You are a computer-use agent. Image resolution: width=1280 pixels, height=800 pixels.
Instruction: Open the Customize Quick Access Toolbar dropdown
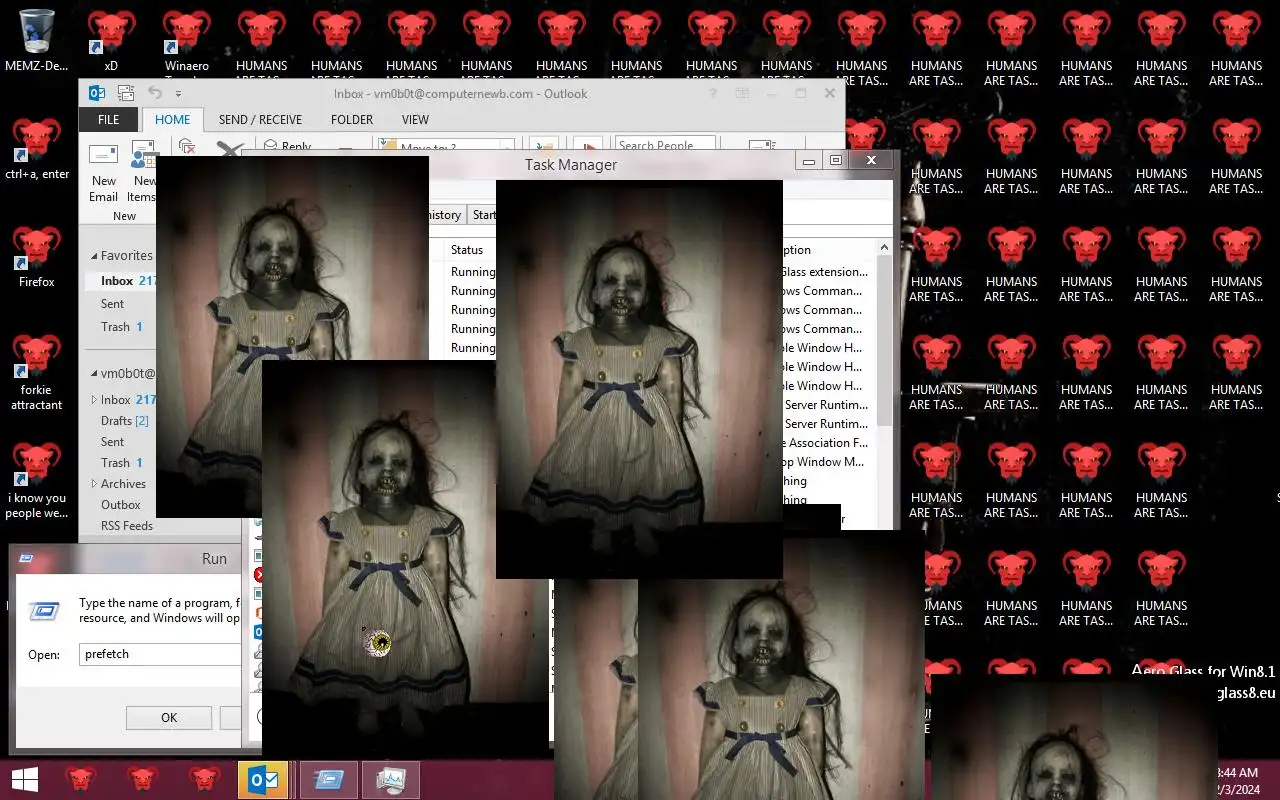(179, 94)
